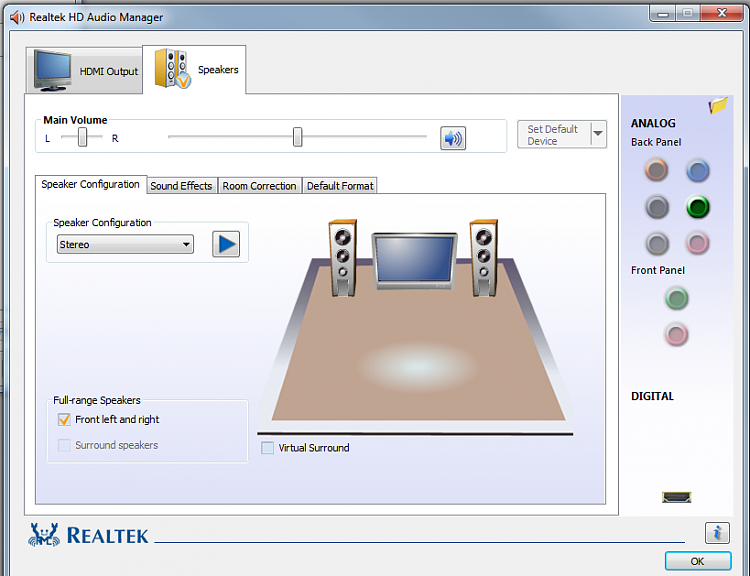Click the Set Default Device button
750x576 pixels.
[x=554, y=134]
